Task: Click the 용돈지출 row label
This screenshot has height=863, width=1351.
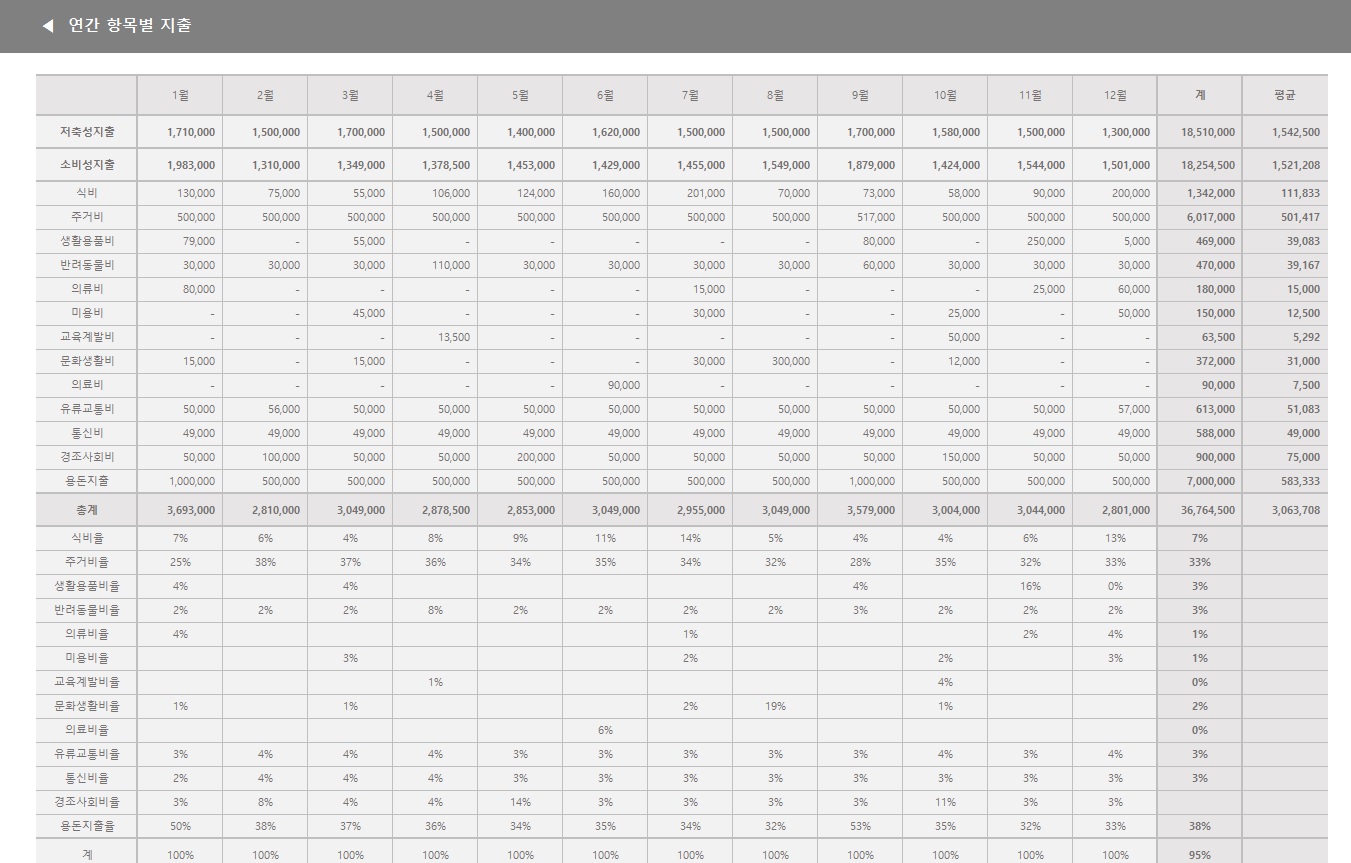Action: [x=87, y=480]
